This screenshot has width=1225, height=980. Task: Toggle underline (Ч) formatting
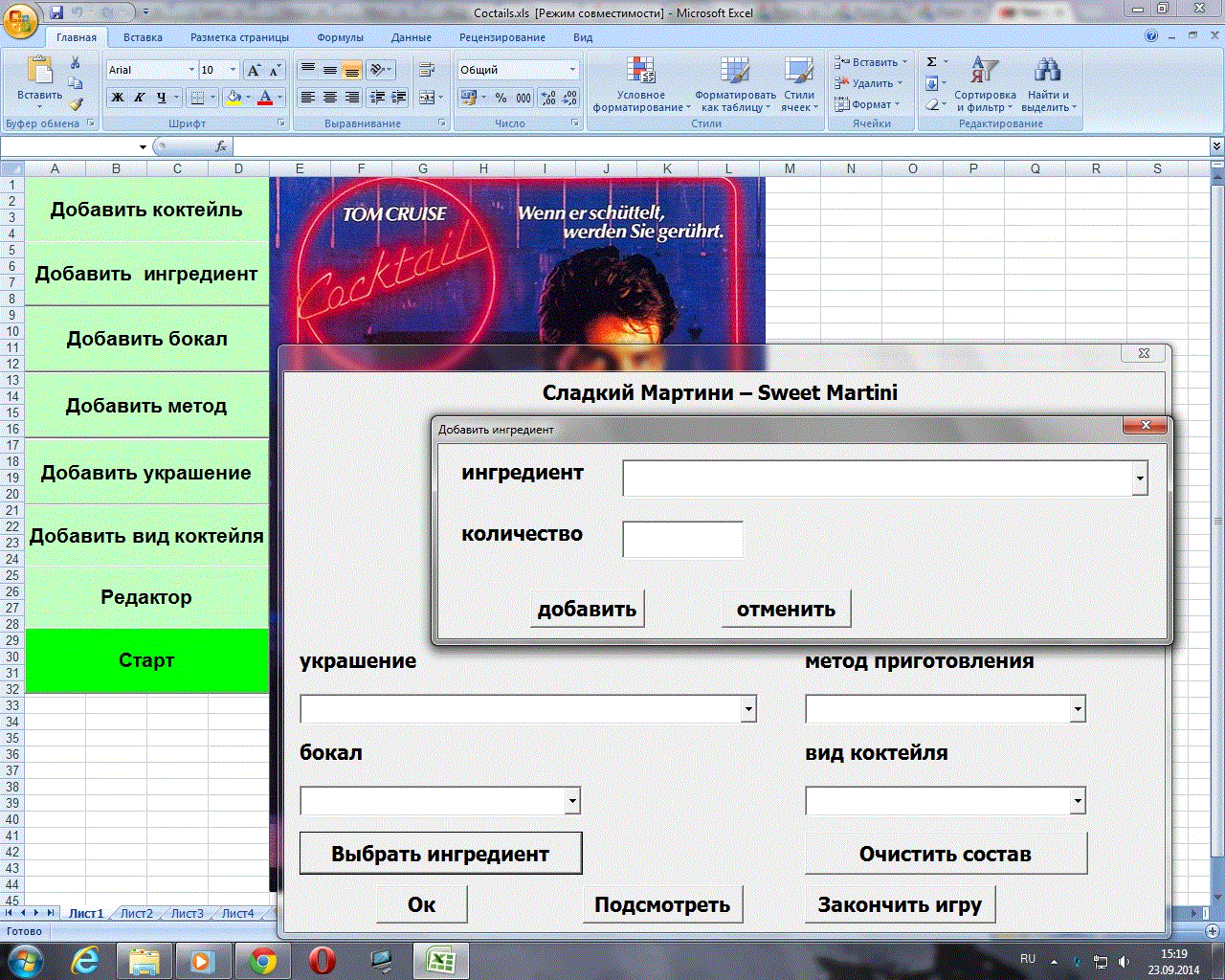[161, 98]
